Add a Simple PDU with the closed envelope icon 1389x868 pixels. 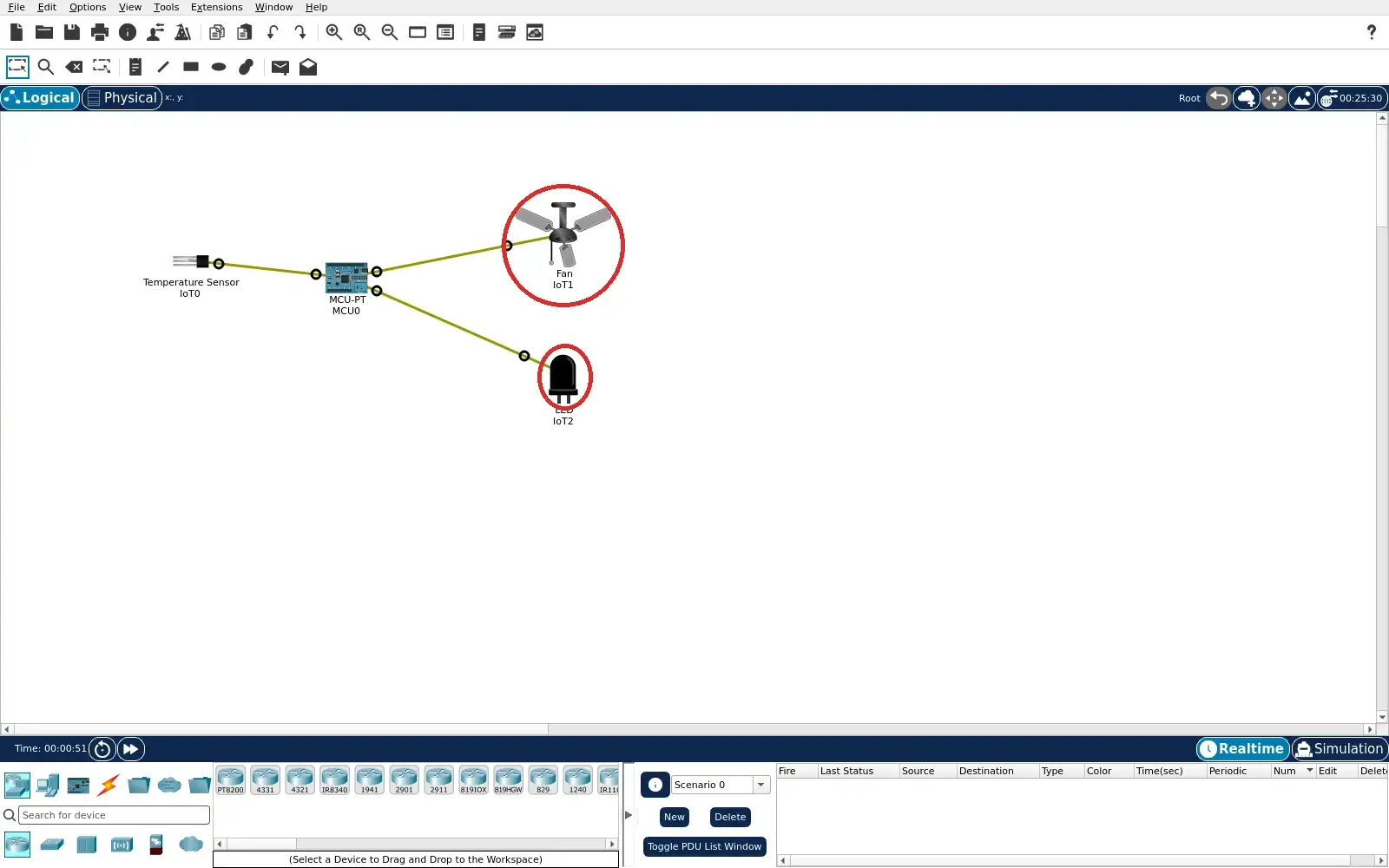tap(280, 67)
